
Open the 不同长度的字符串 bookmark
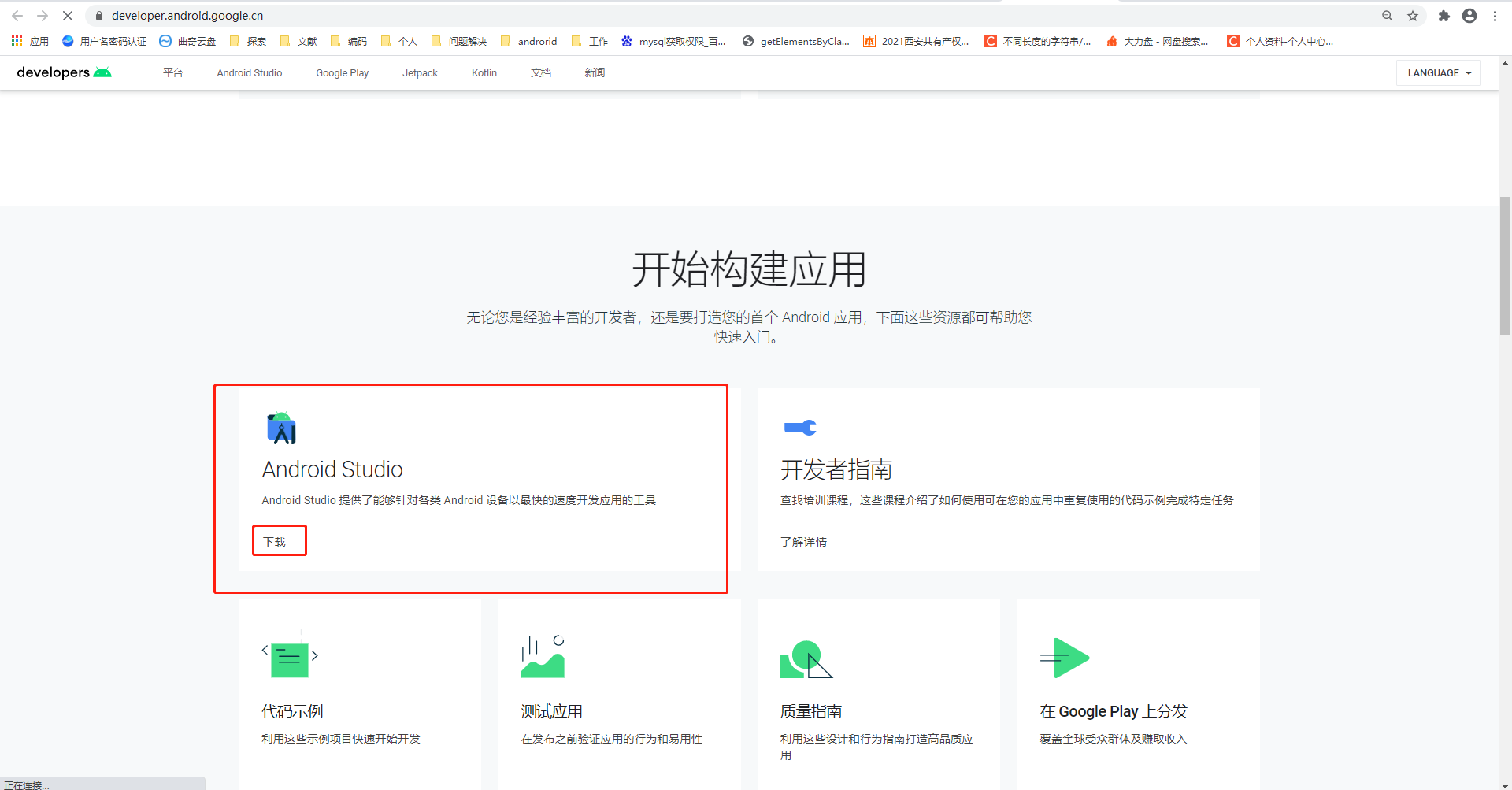point(1038,41)
